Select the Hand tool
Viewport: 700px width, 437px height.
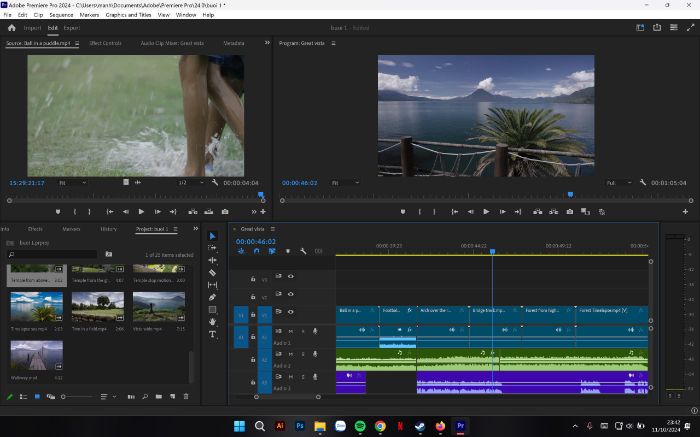[x=212, y=321]
